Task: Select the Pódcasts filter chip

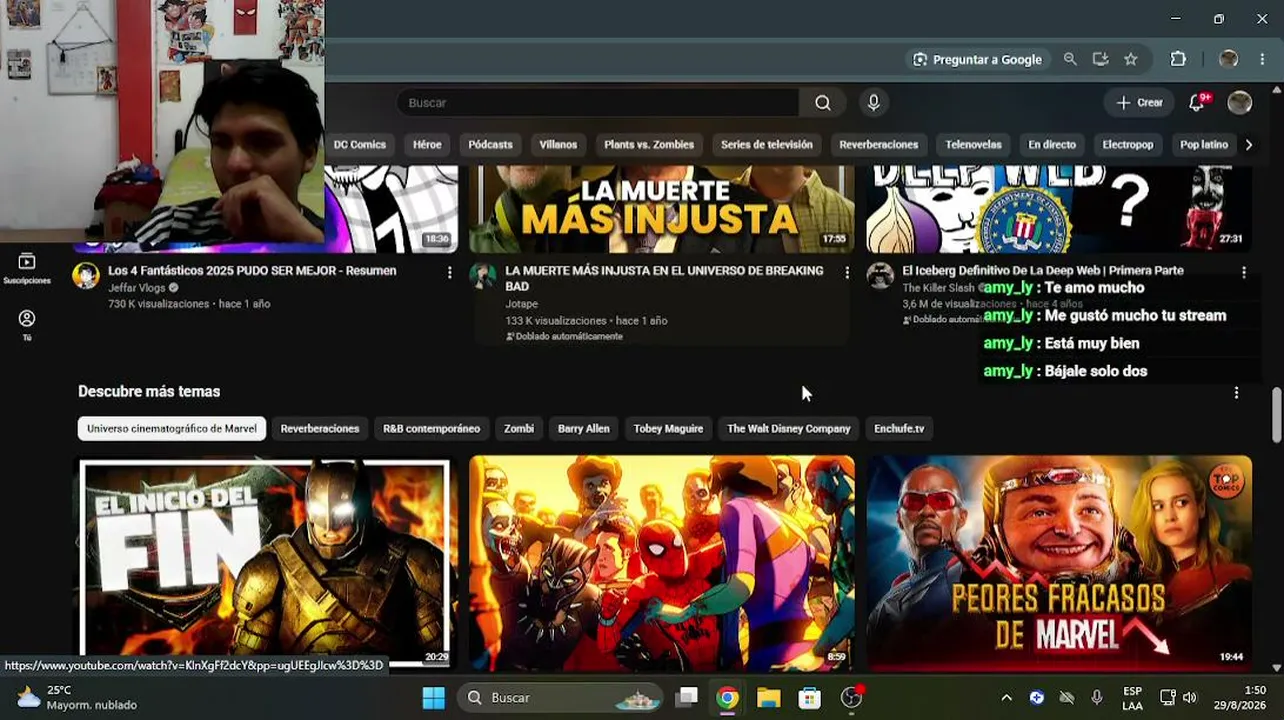Action: coord(490,145)
